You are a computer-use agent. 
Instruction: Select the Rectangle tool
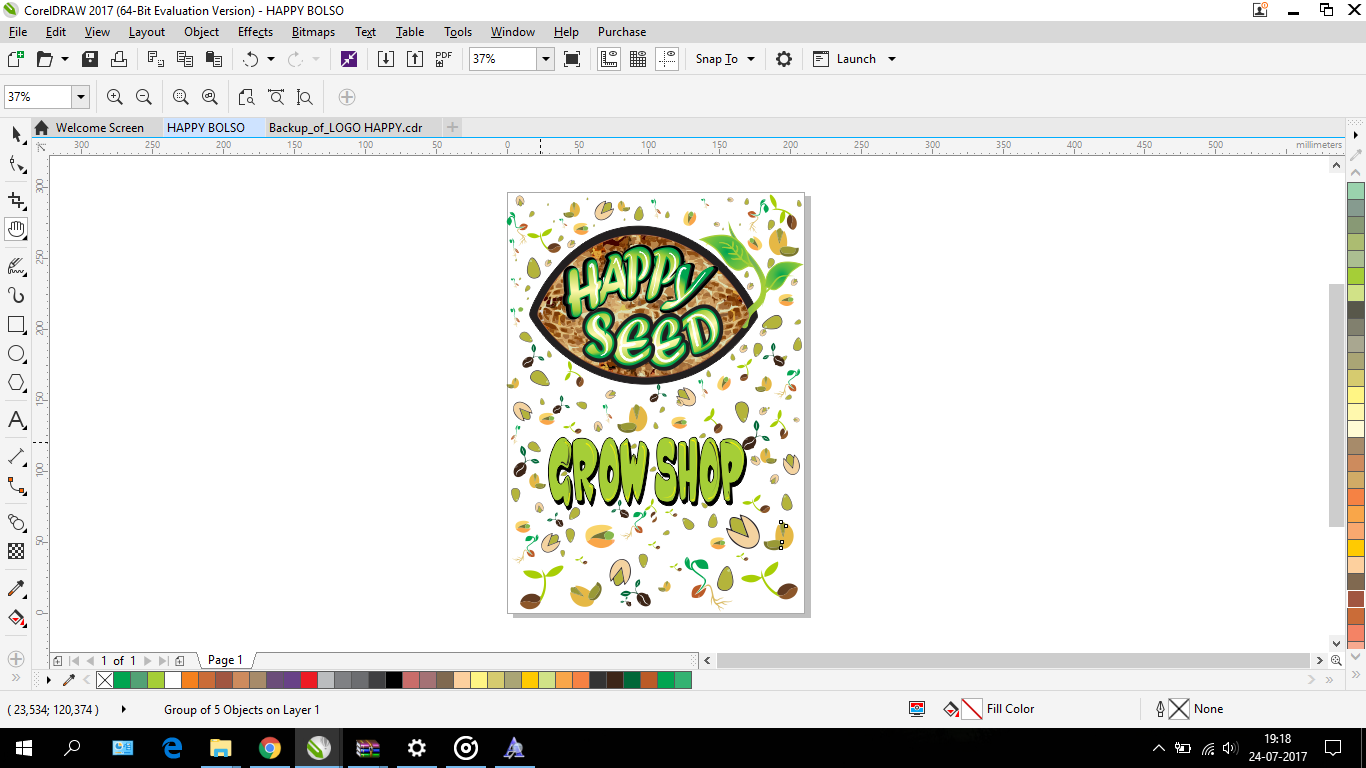(x=16, y=325)
